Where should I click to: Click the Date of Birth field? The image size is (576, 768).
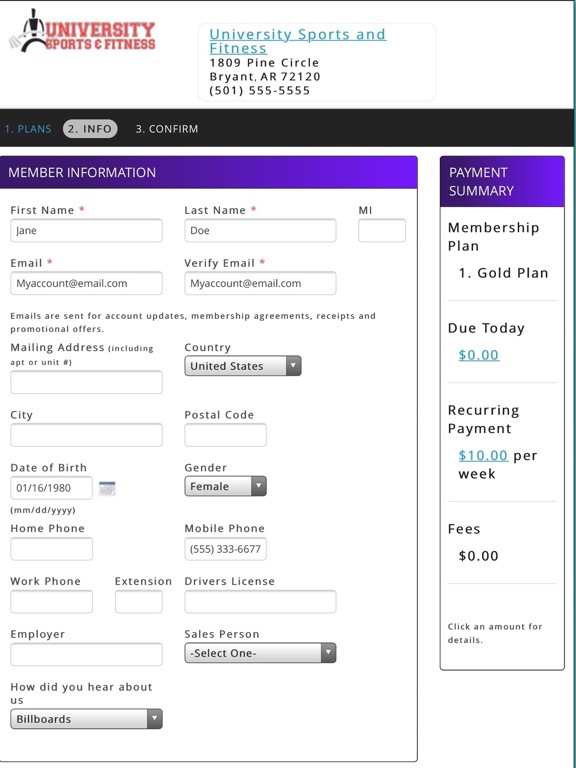[x=51, y=488]
